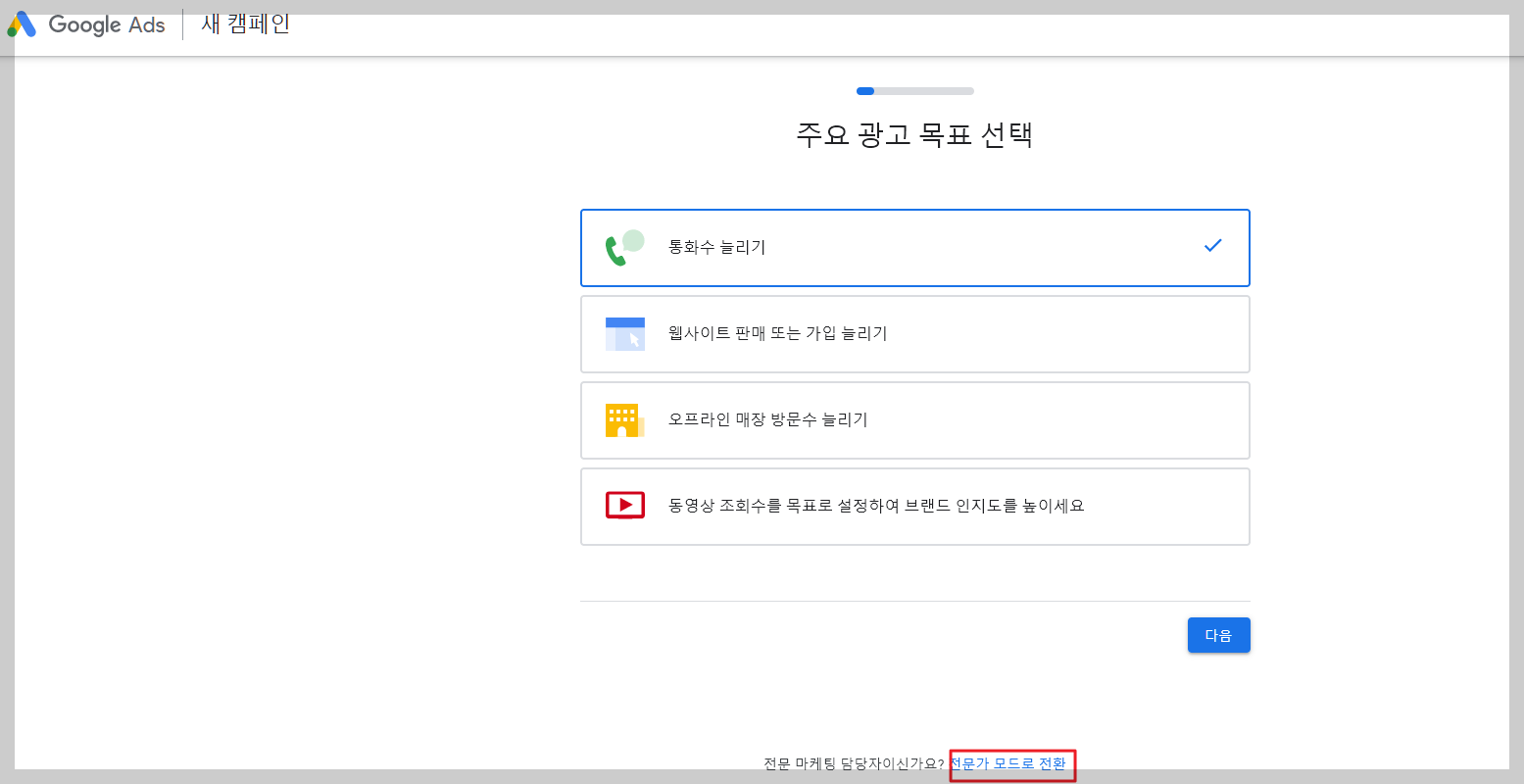Screen dimensions: 1524x784
Task: Click the Google Ads logo
Action: pyautogui.click(x=86, y=24)
